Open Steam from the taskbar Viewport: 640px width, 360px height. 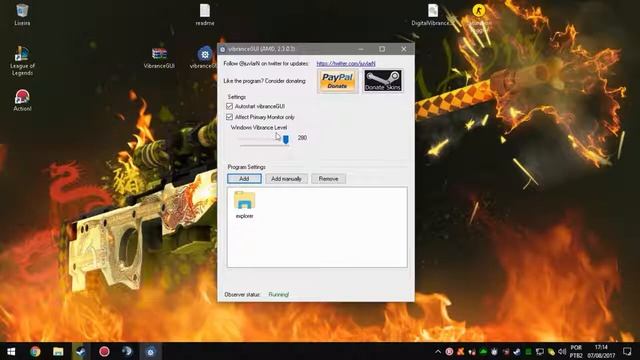[81, 351]
